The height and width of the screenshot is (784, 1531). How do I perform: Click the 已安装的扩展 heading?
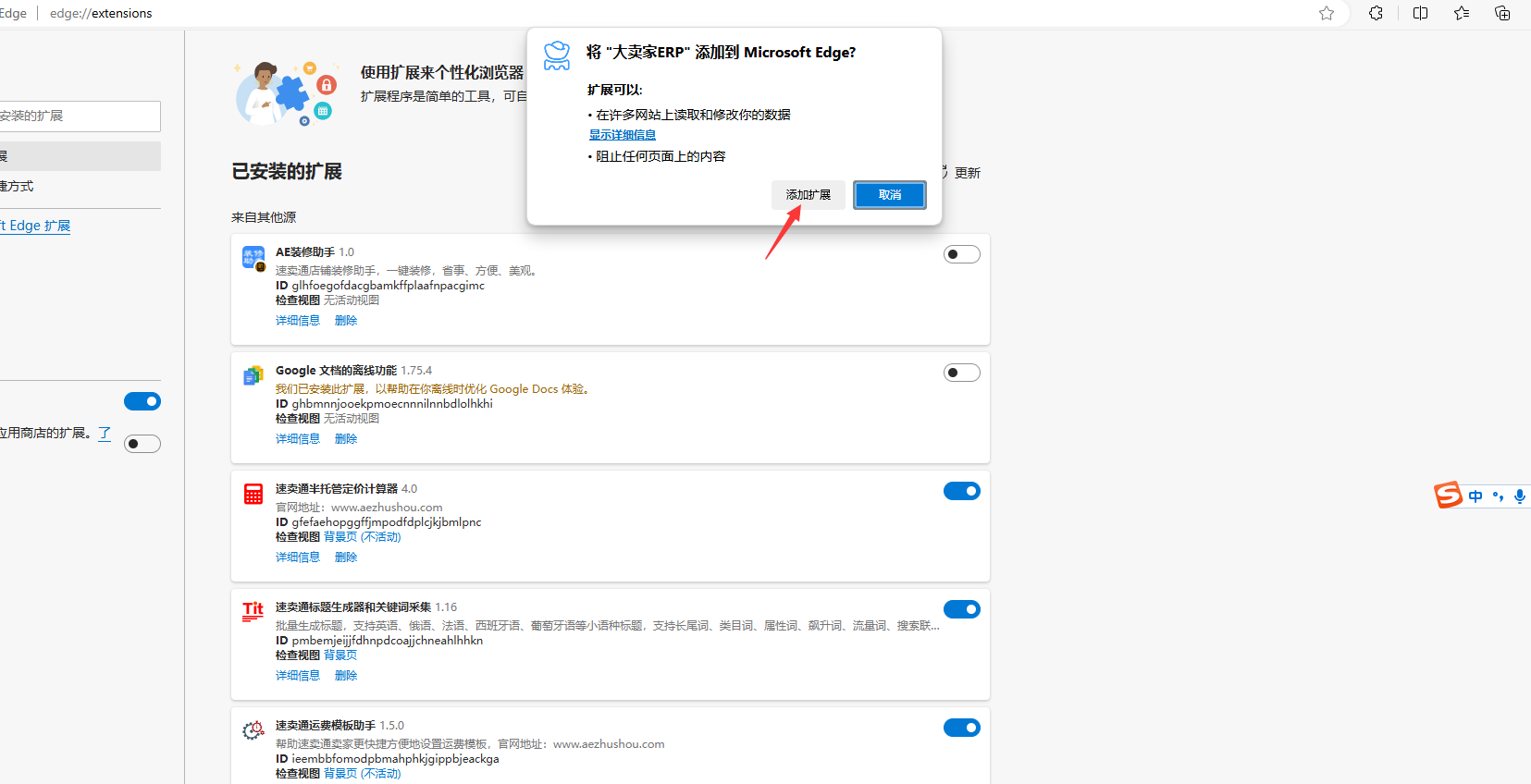[287, 171]
